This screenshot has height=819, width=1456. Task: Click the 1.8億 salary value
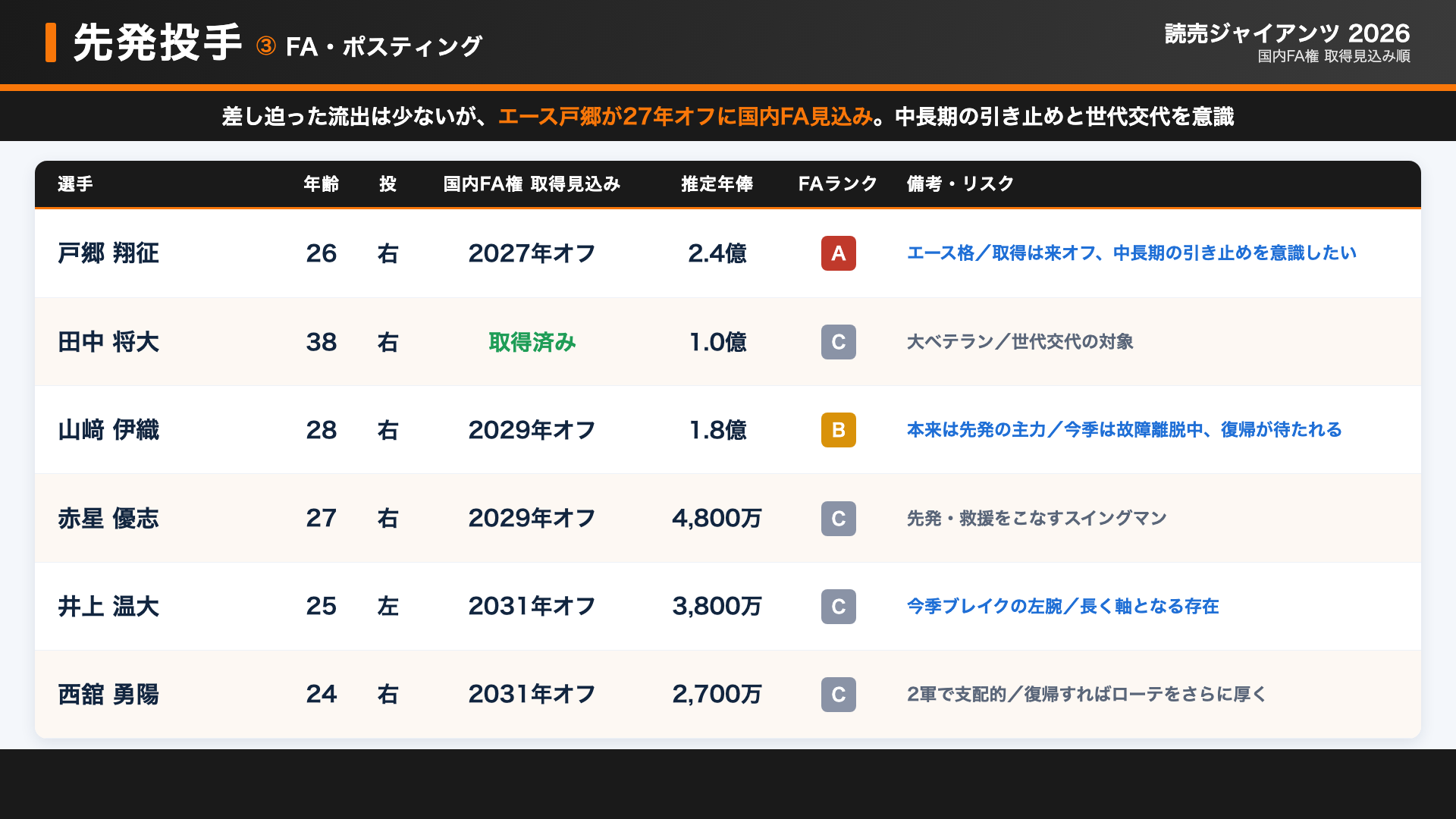(x=717, y=430)
